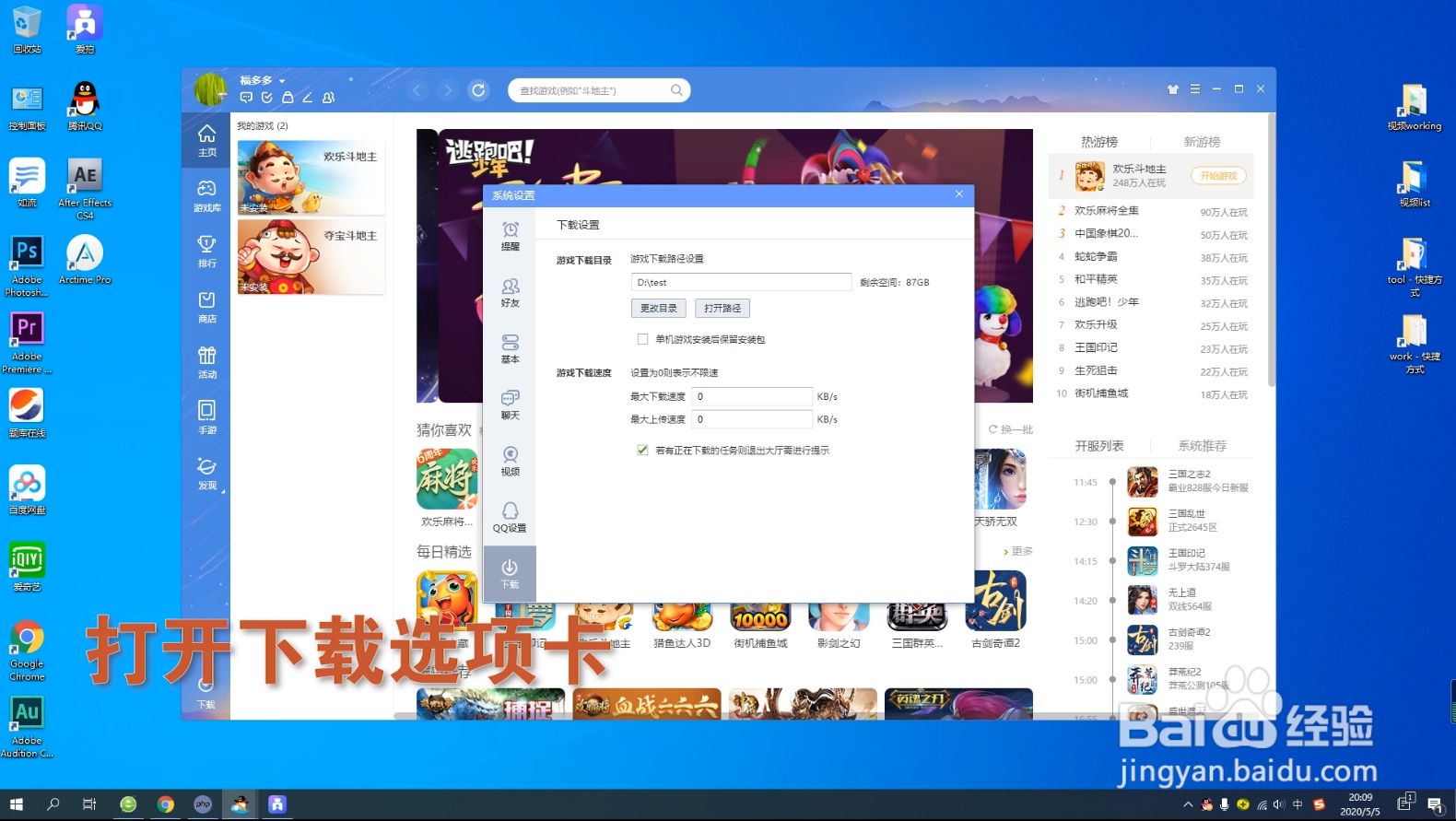
Task: Uncheck the download-task exit prompt checkbox
Action: click(642, 450)
